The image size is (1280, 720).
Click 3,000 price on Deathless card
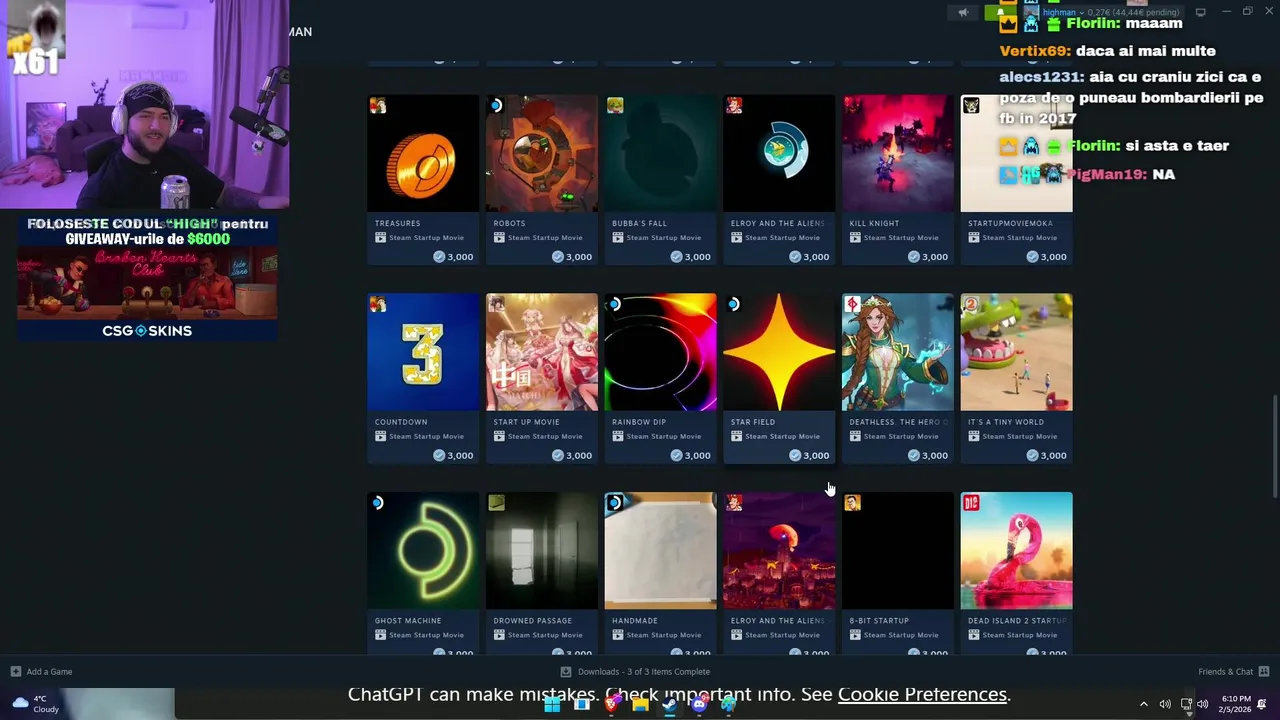coord(935,455)
